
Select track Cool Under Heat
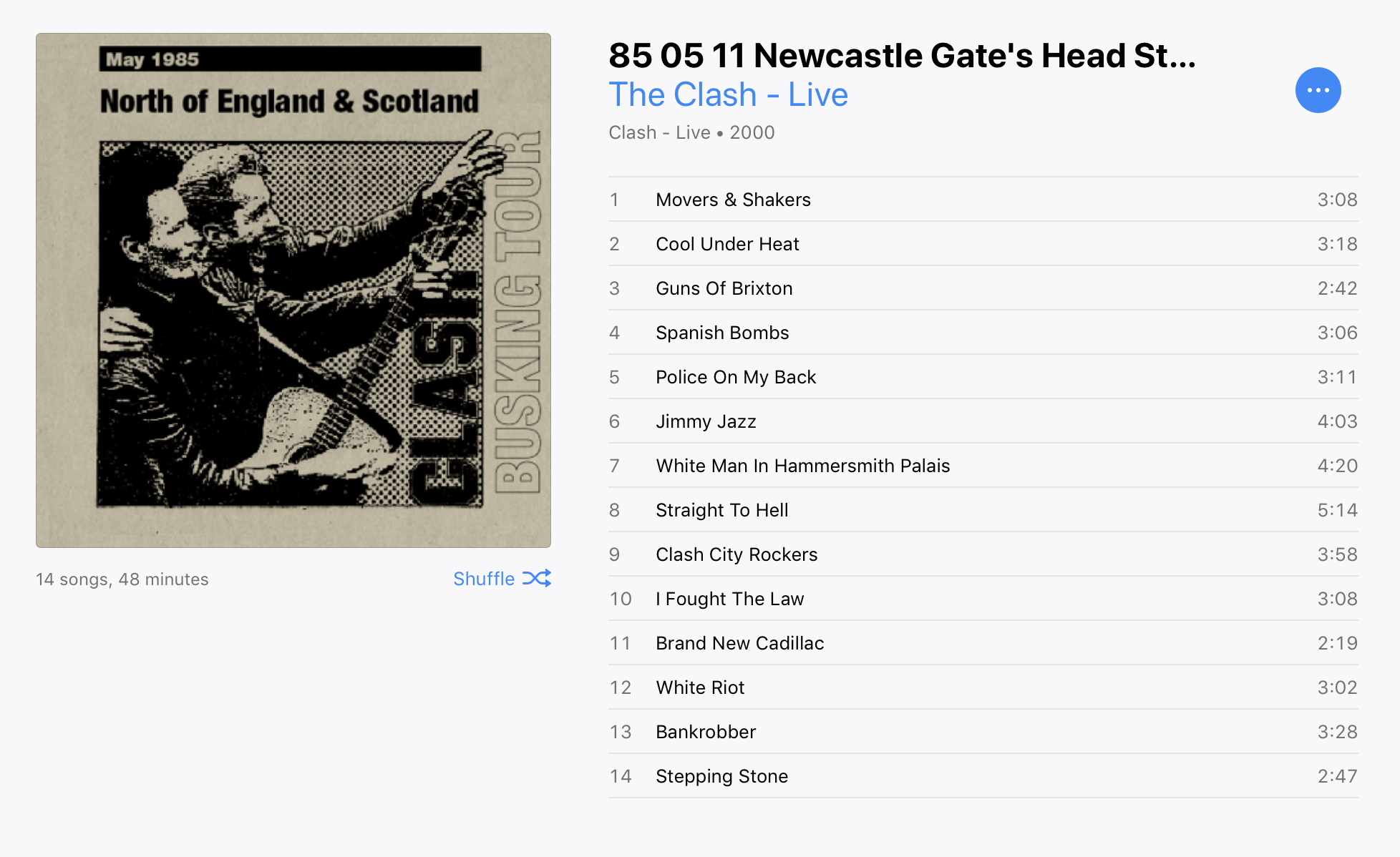(x=983, y=244)
